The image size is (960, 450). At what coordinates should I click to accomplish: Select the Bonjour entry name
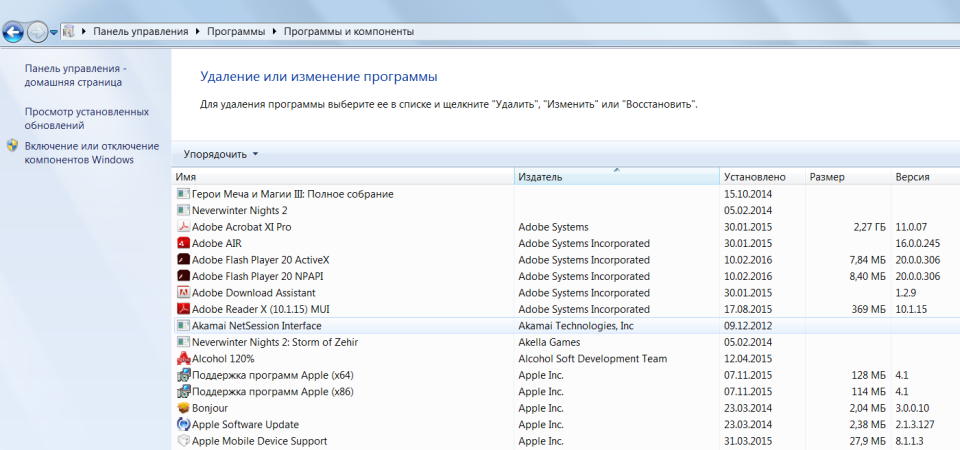coord(210,408)
